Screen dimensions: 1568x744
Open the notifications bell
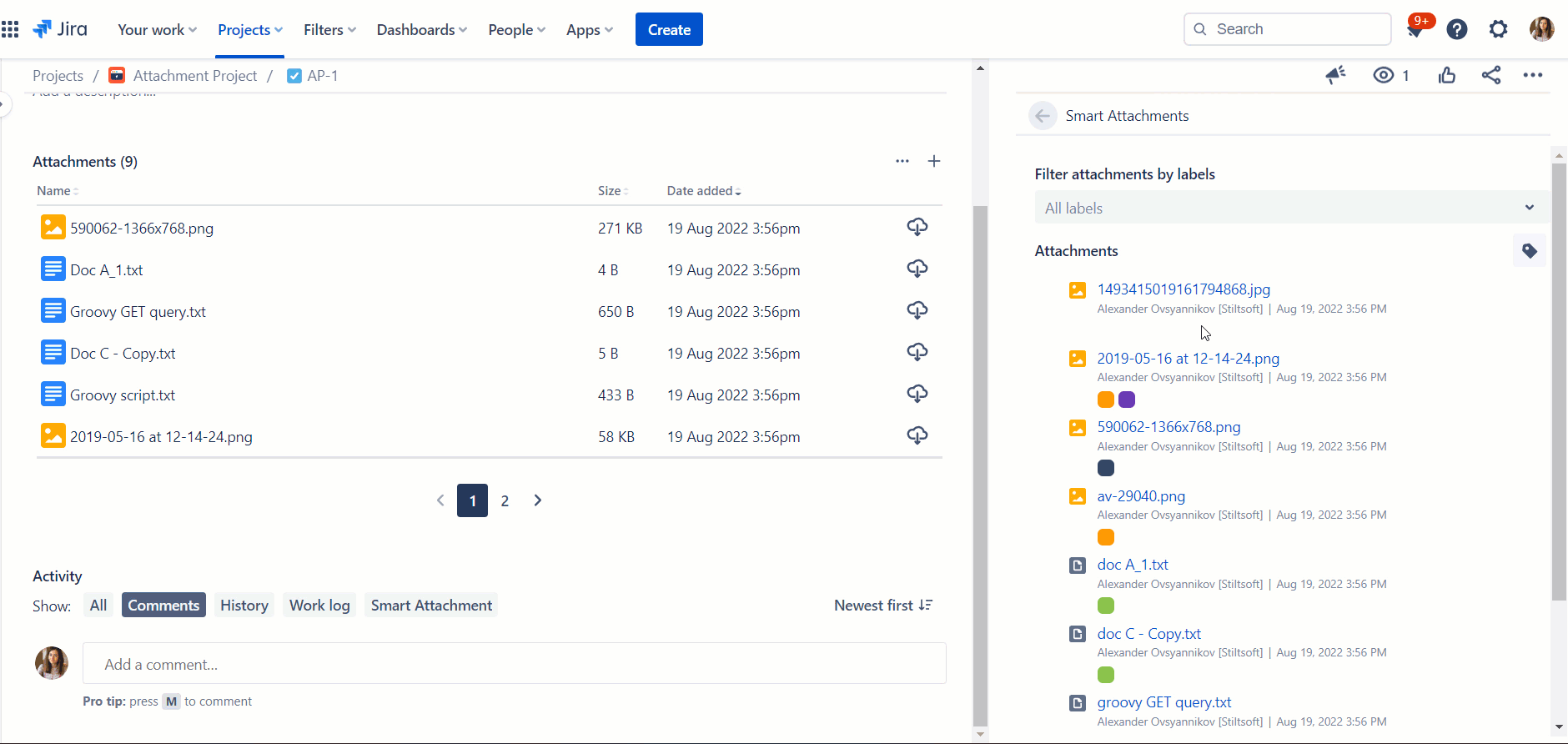[1415, 30]
